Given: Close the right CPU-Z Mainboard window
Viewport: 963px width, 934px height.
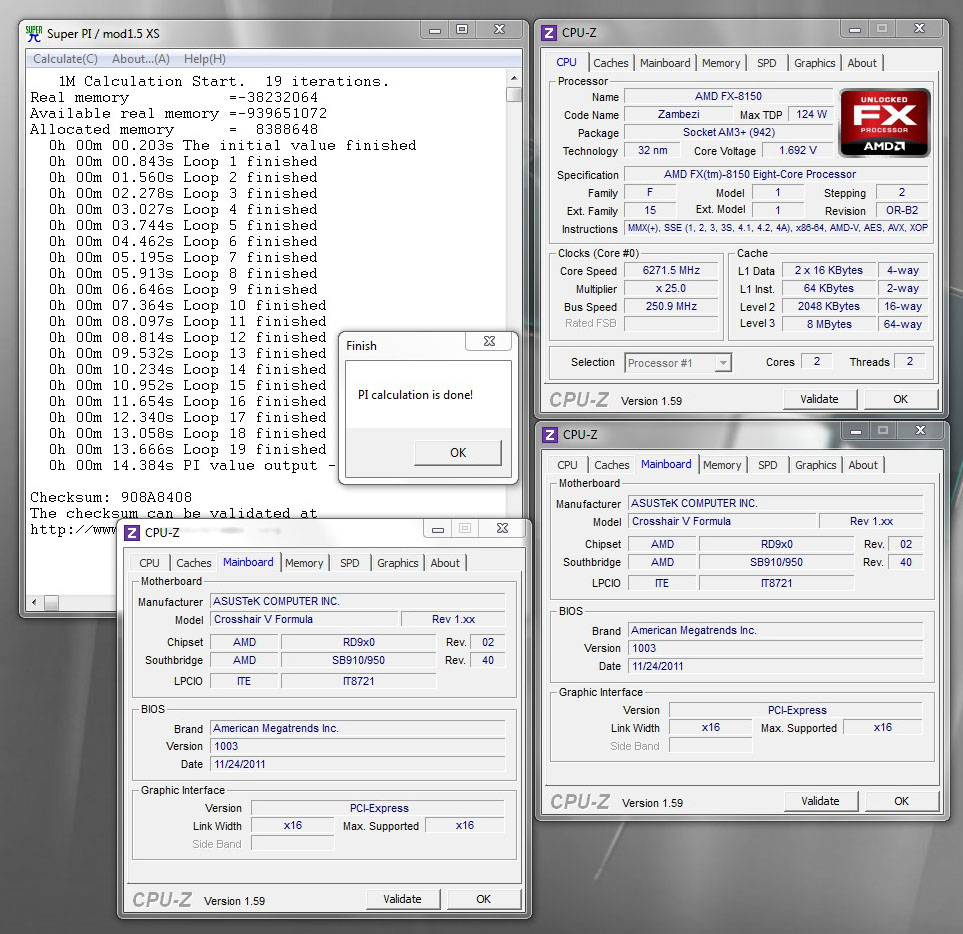Looking at the screenshot, I should tap(920, 431).
